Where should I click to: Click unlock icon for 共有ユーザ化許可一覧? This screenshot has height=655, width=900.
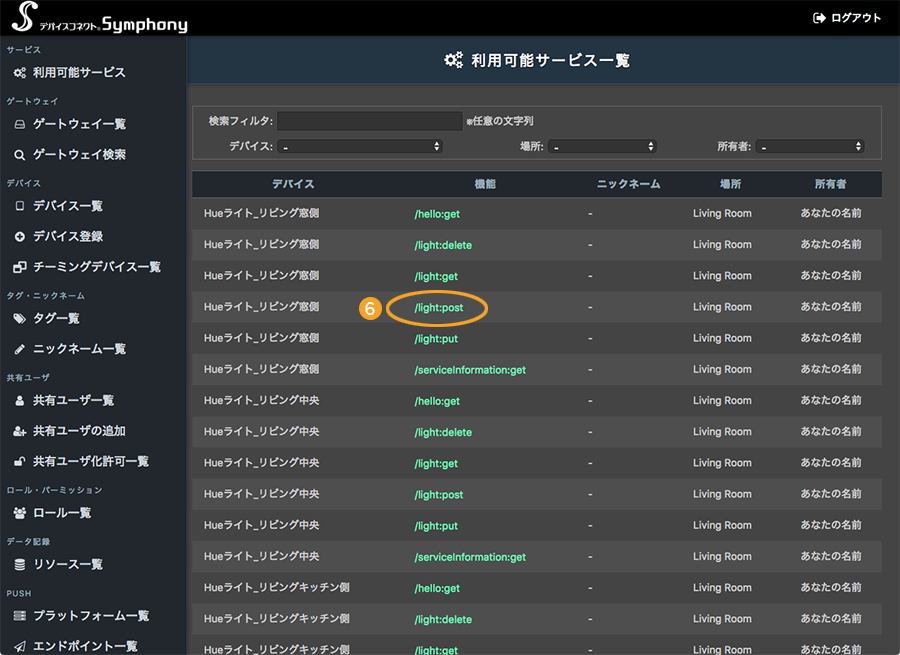click(x=20, y=462)
